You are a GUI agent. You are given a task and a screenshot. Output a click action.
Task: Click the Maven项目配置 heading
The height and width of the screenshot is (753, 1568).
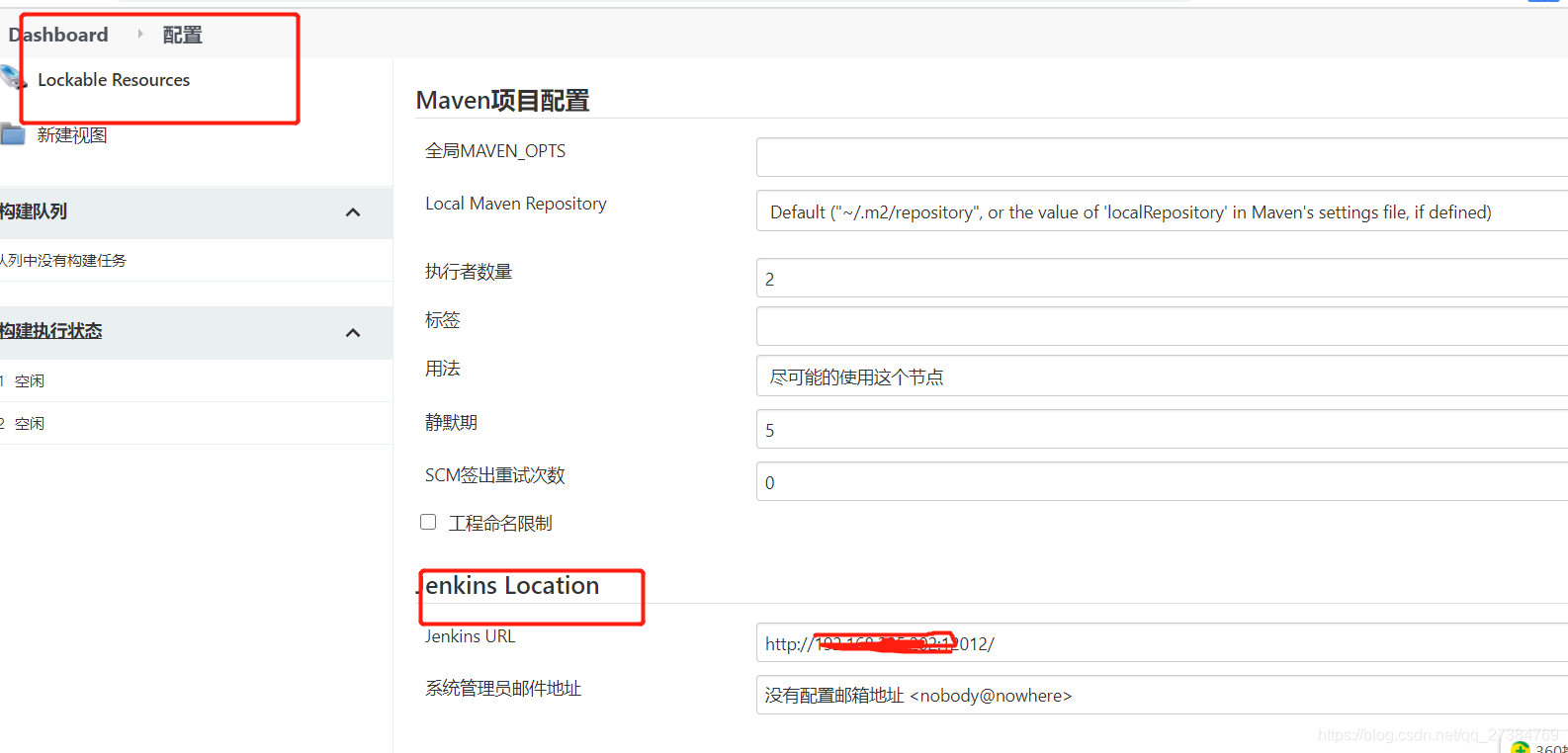(502, 100)
